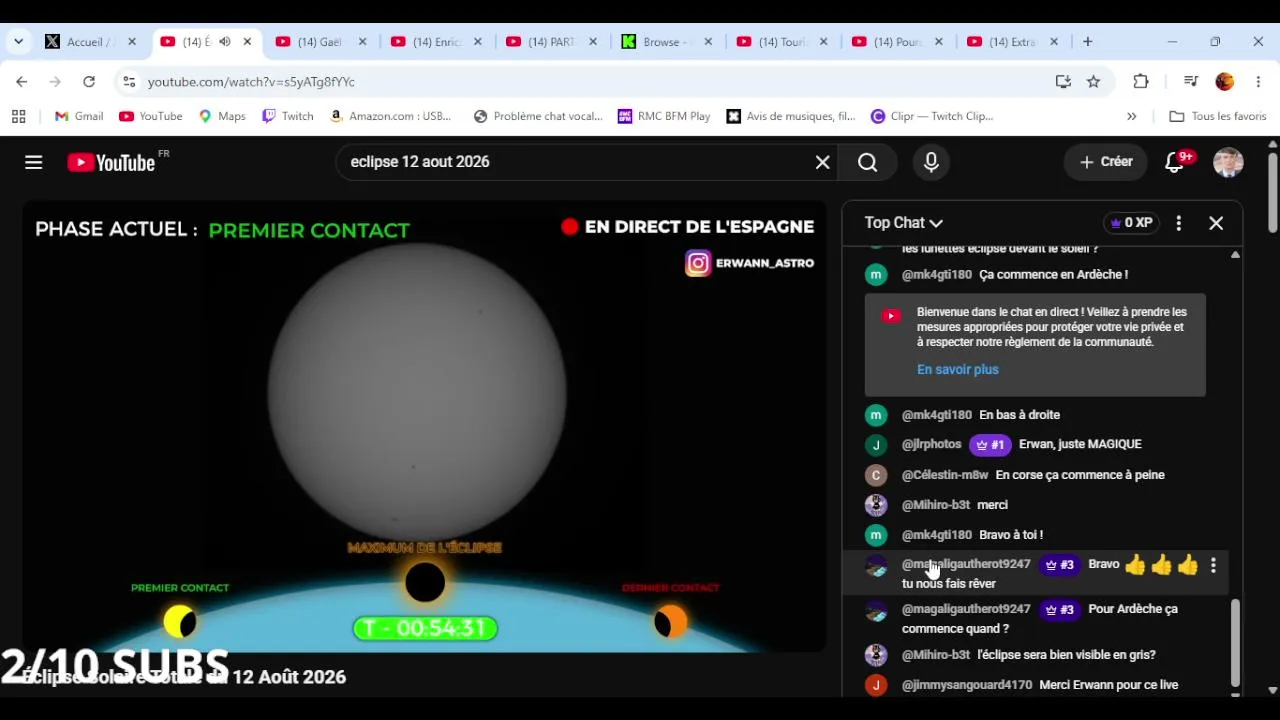Run the YouTube search with the magnifier button

868,162
